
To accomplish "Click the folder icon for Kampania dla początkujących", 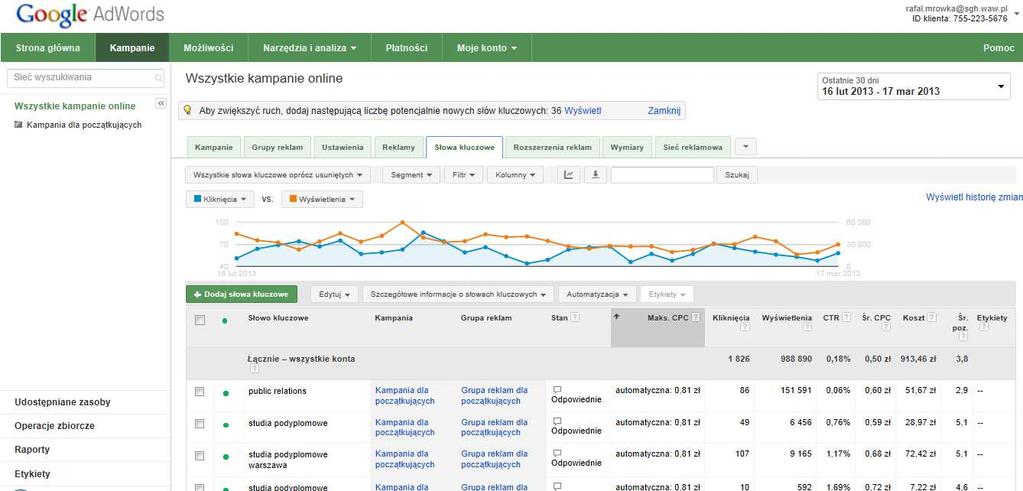I will coord(18,125).
